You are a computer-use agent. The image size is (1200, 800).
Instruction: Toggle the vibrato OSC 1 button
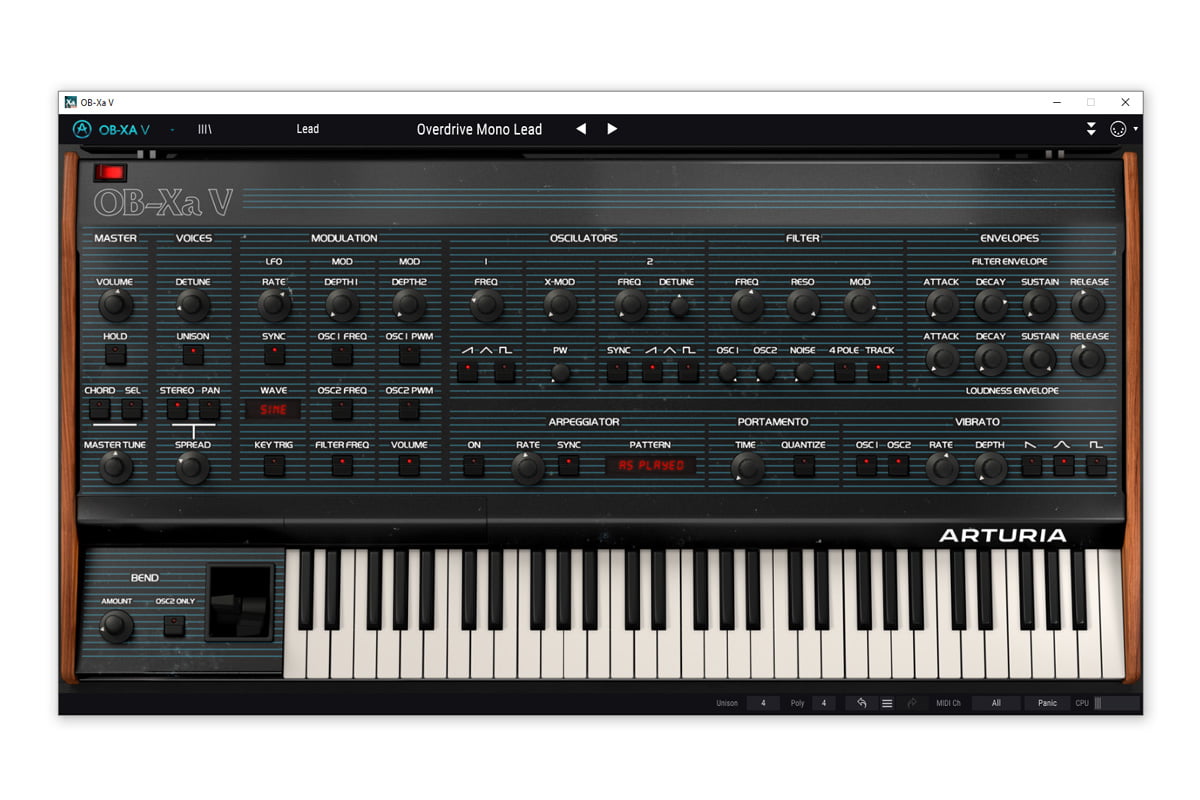click(866, 465)
